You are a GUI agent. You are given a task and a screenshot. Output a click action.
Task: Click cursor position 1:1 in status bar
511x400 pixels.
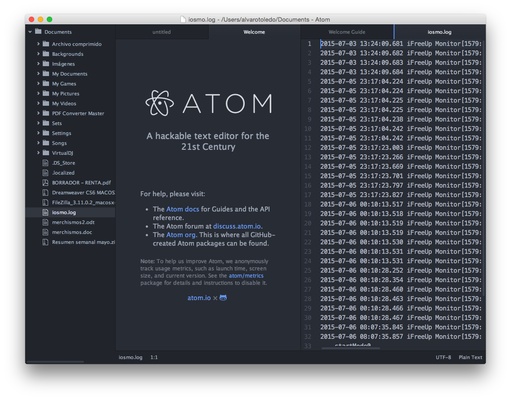tap(154, 357)
